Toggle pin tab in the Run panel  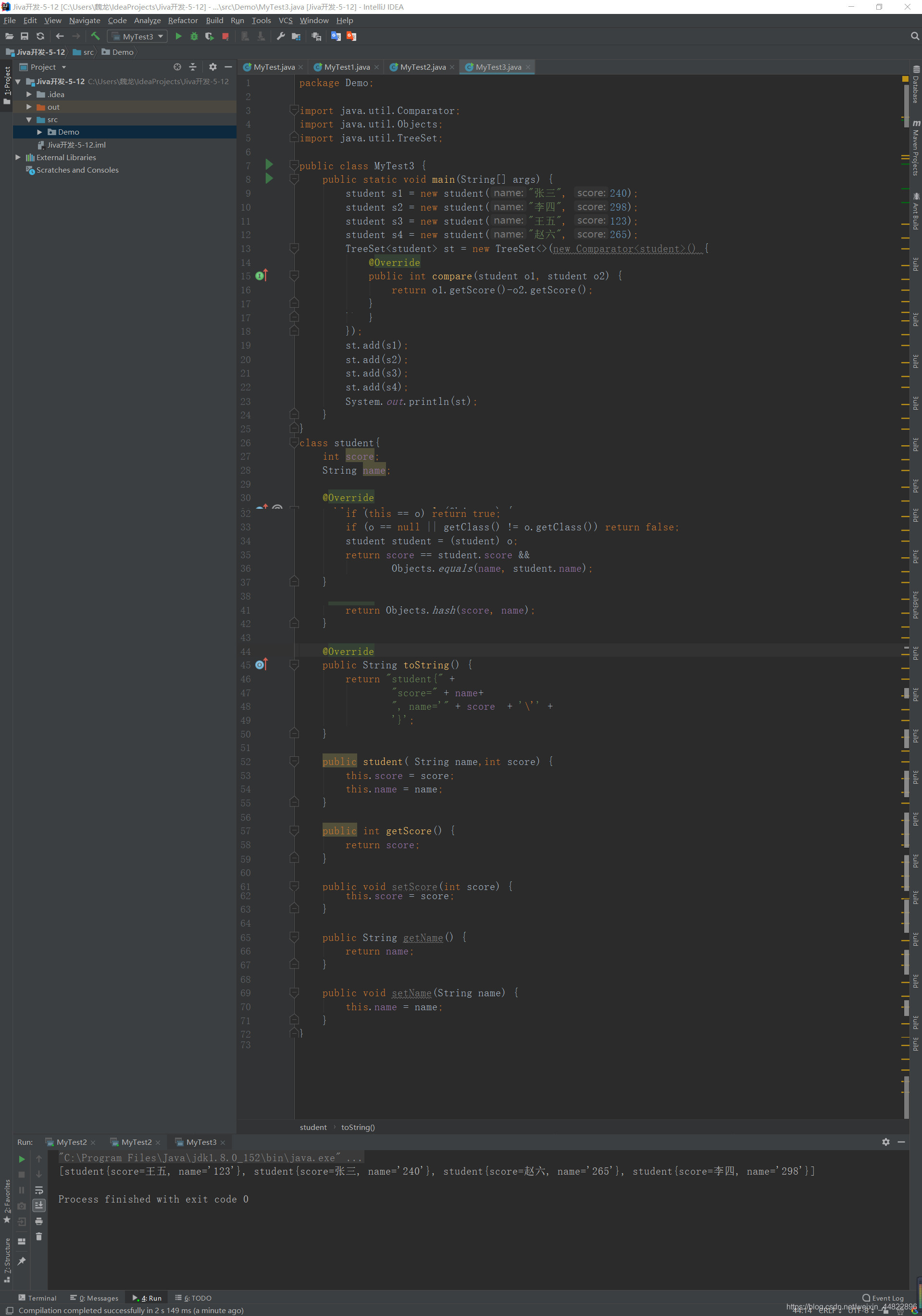[22, 1261]
